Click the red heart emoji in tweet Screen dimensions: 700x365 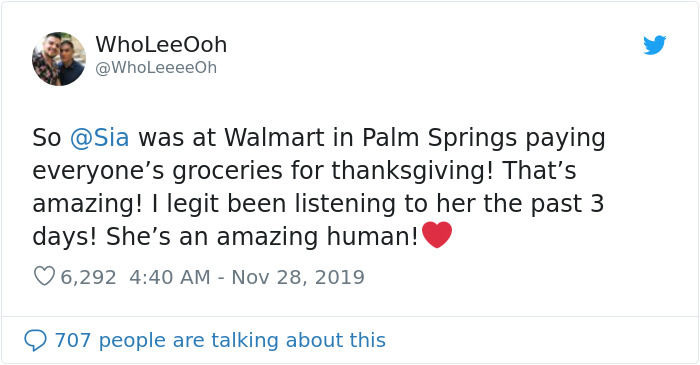(x=437, y=235)
